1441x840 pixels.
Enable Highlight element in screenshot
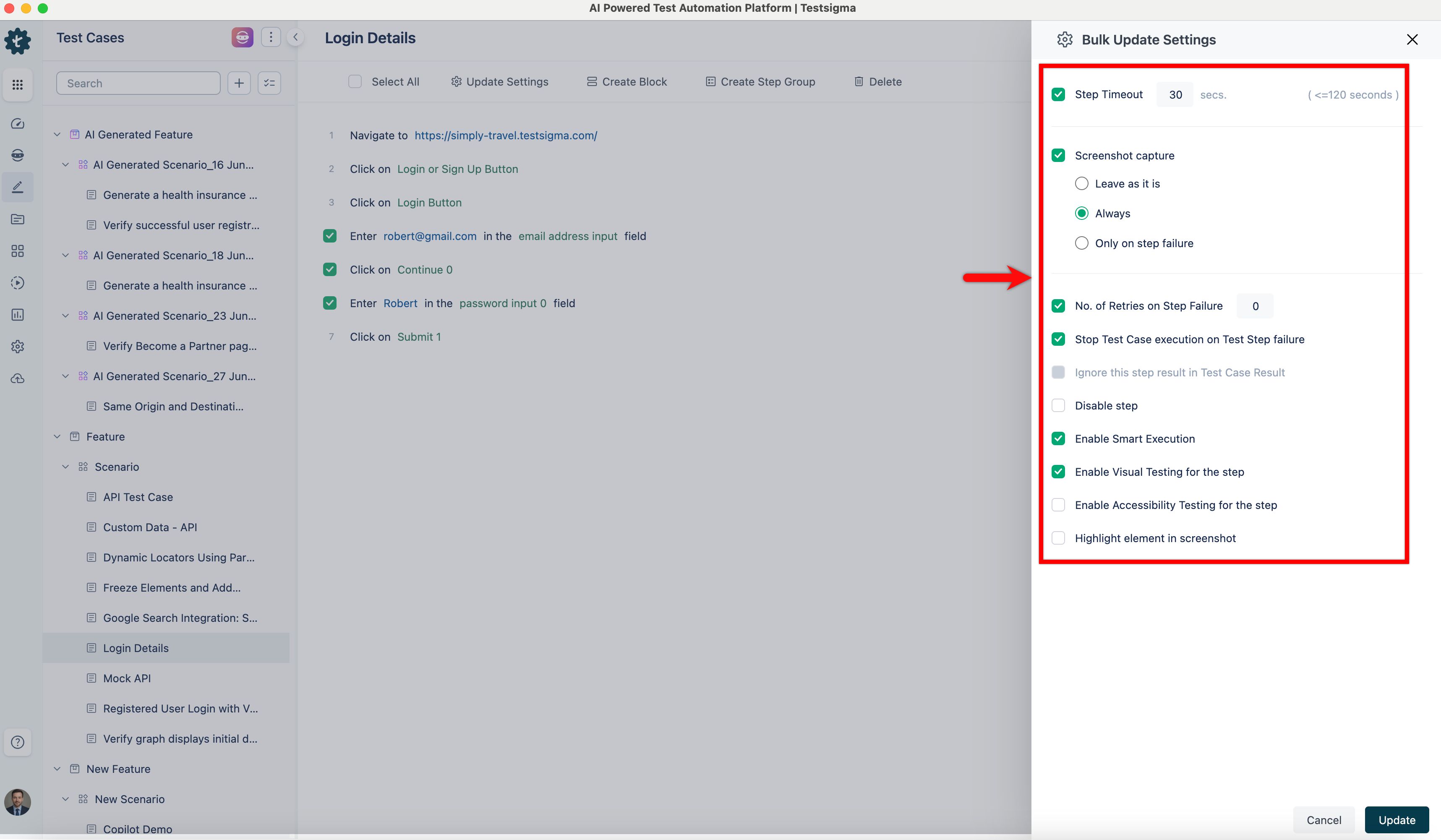click(1058, 537)
